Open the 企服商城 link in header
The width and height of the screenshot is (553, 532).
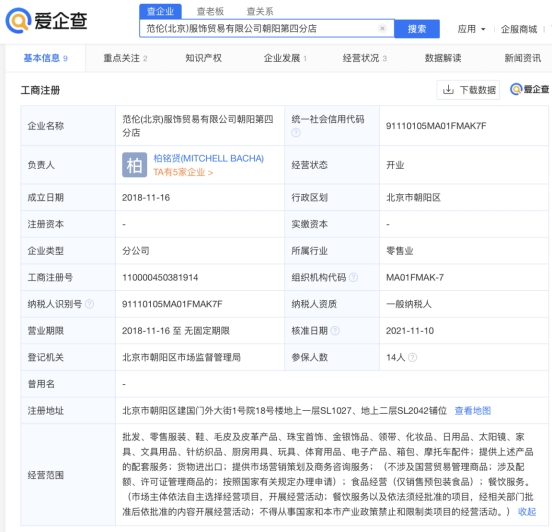[519, 29]
